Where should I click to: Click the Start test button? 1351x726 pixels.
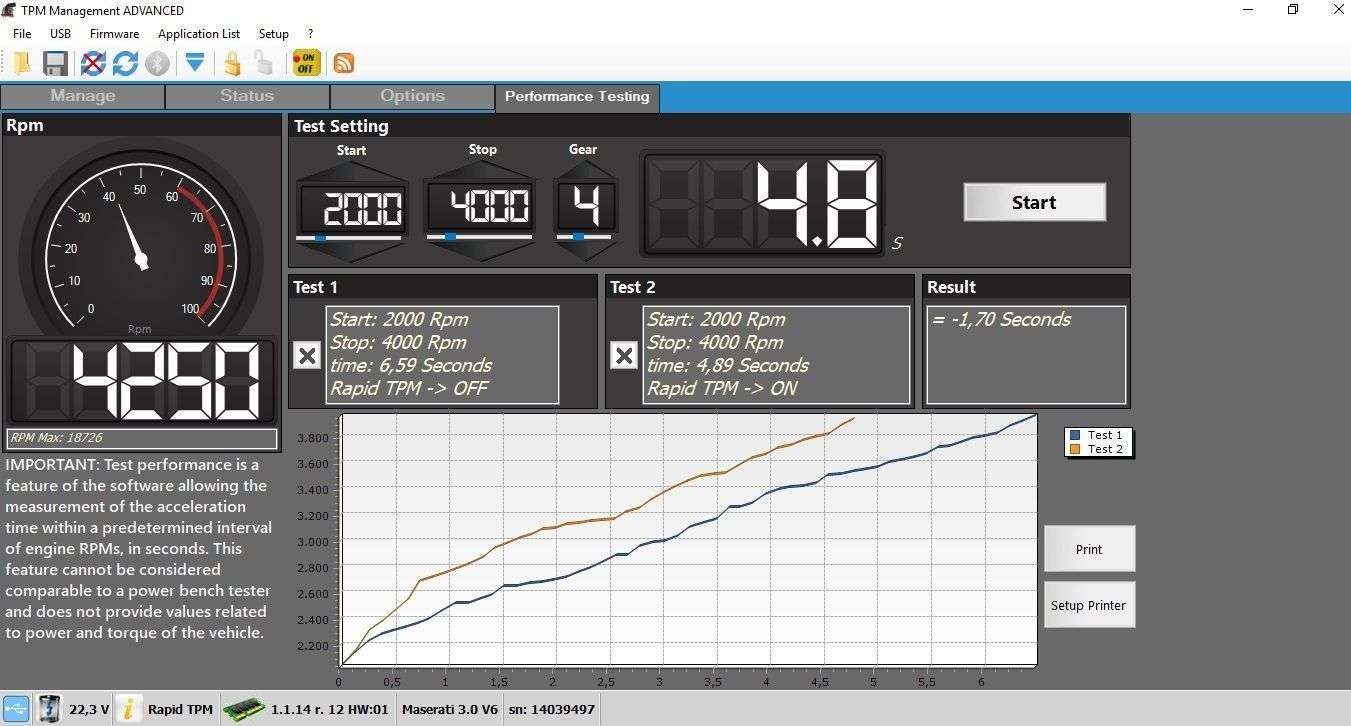tap(1034, 202)
